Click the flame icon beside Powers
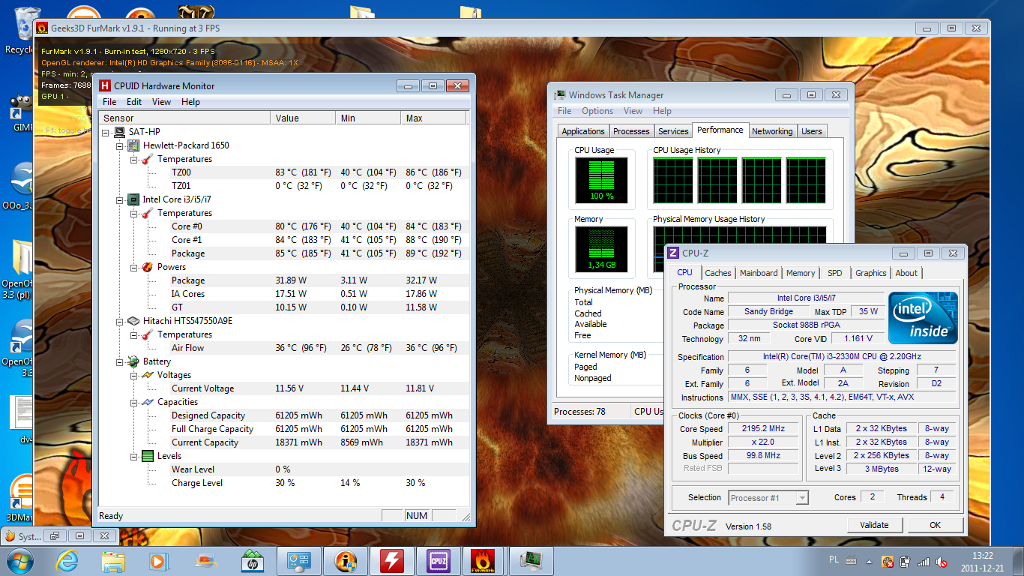 point(148,267)
